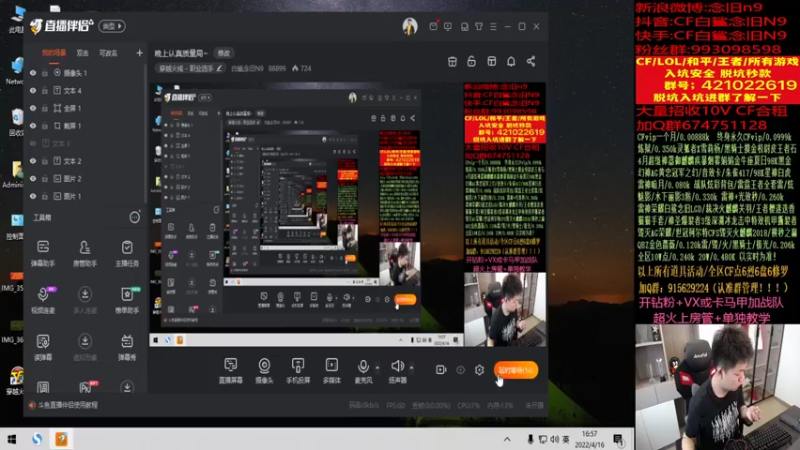Hide the 文本 2 layer

point(33,161)
